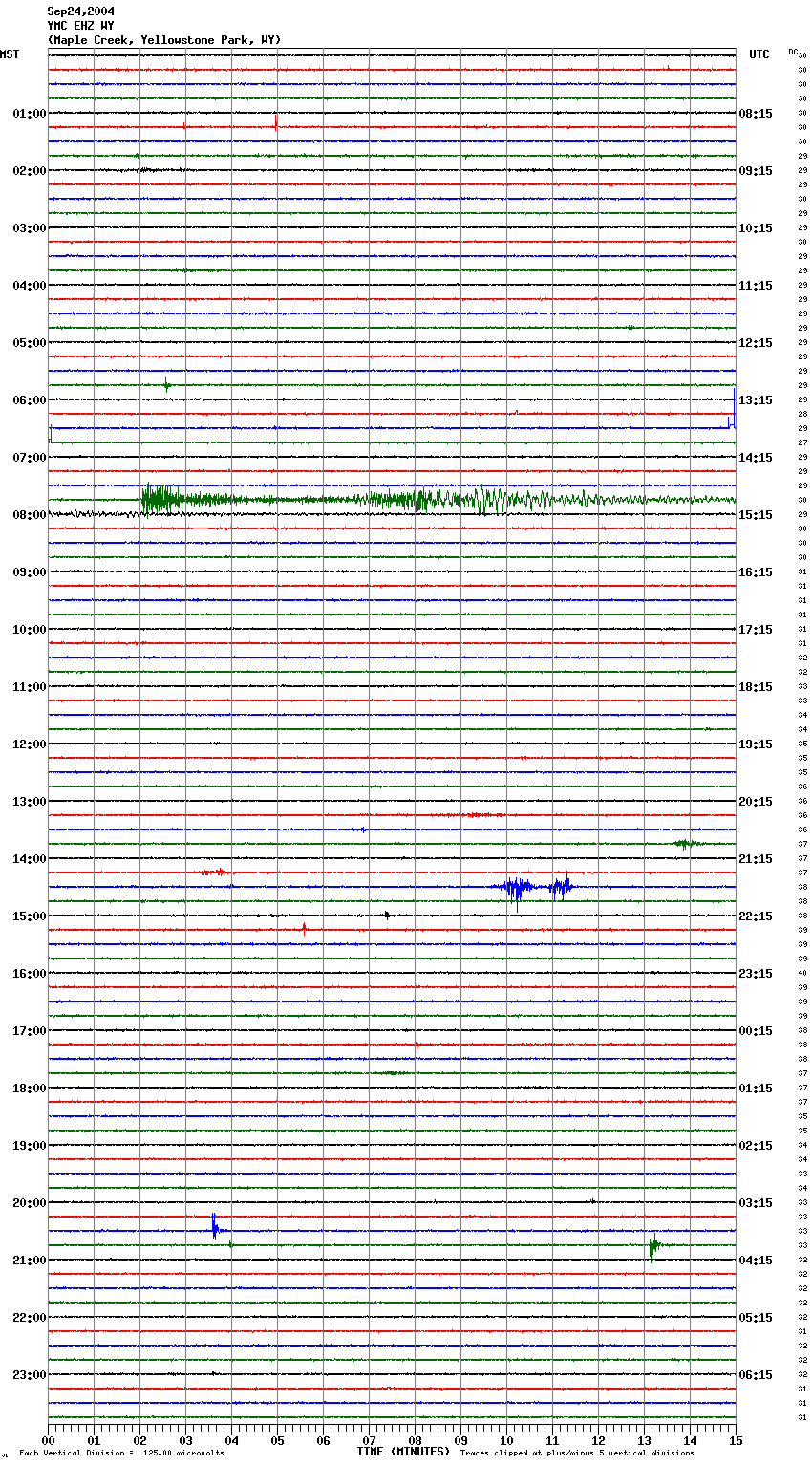
Task: Click the "22:15" UTC time label
Action: point(756,916)
